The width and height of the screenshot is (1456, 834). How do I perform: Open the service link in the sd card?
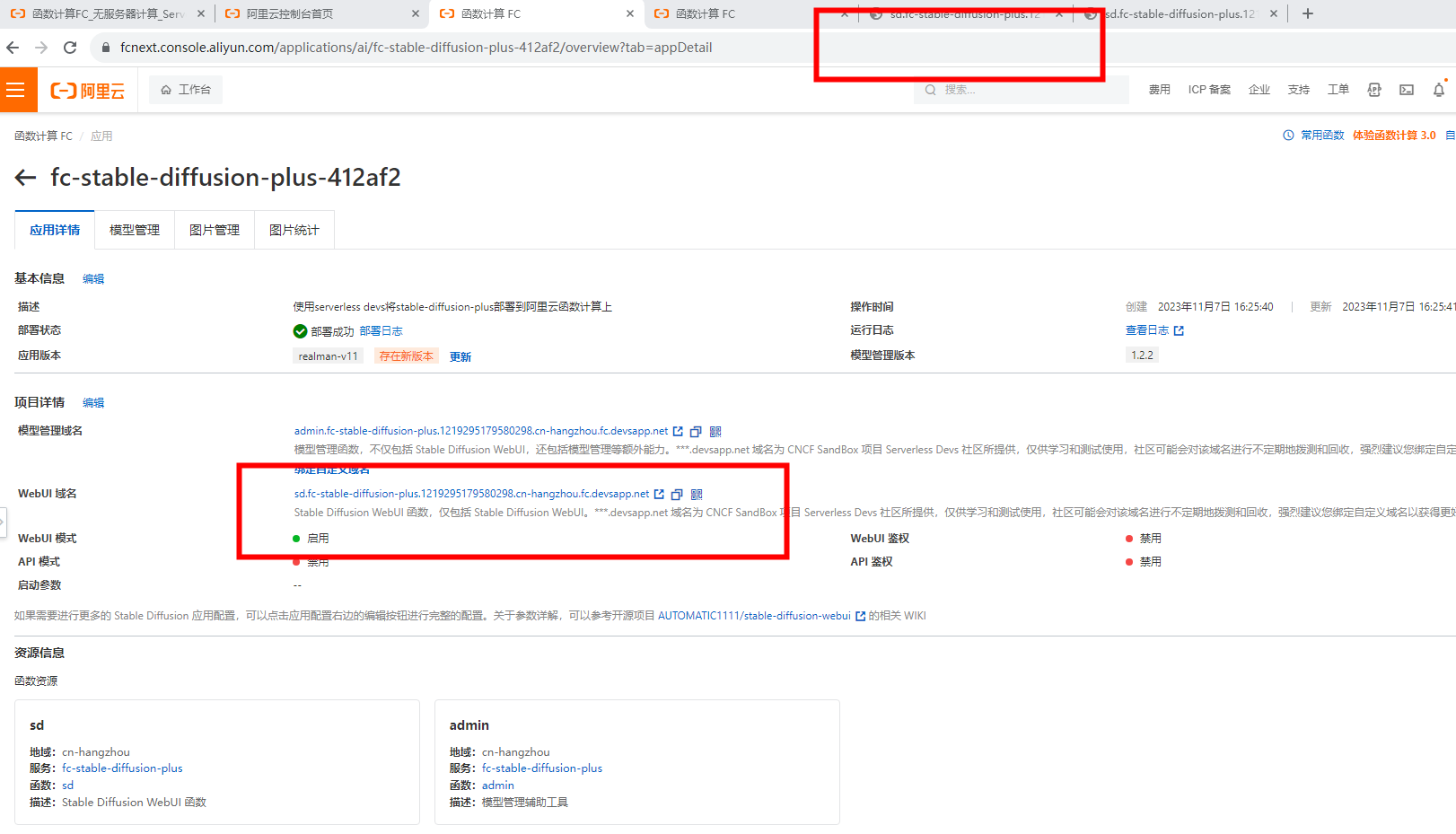point(122,768)
